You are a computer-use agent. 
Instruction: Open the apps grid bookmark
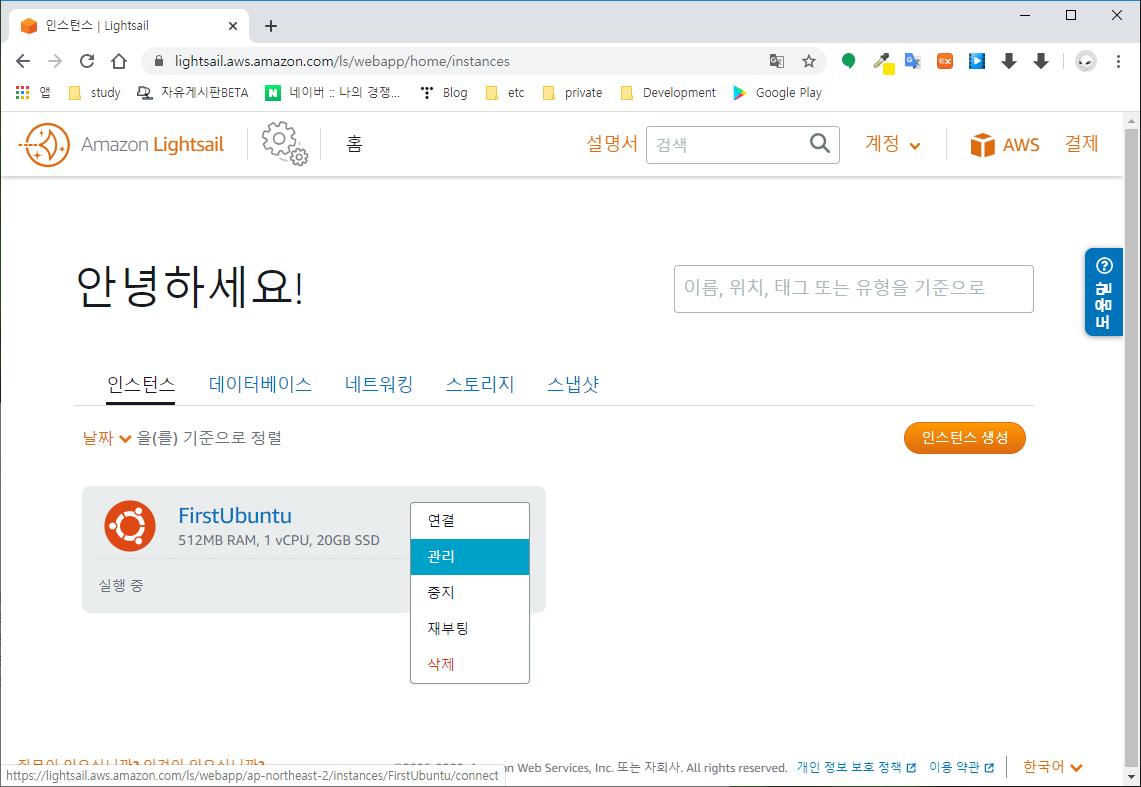pyautogui.click(x=33, y=92)
